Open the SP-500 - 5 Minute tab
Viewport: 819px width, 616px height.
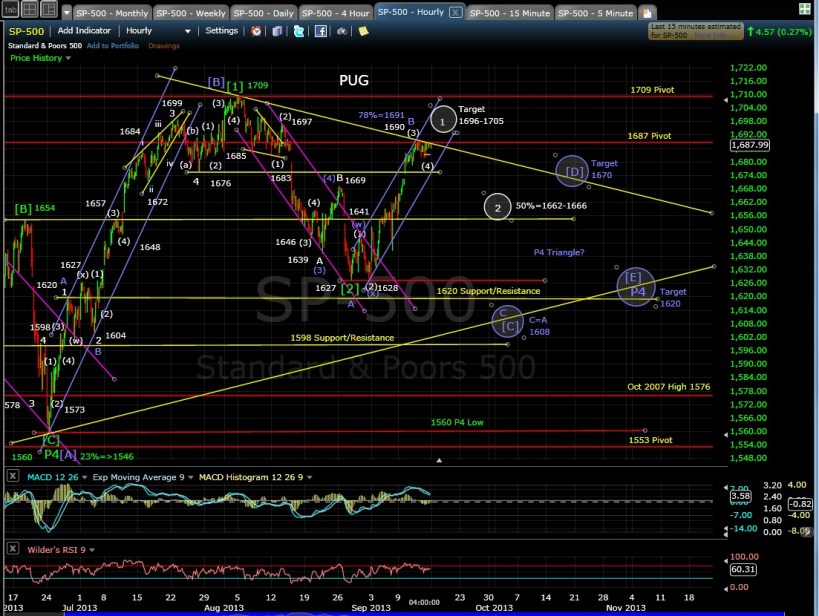point(595,13)
